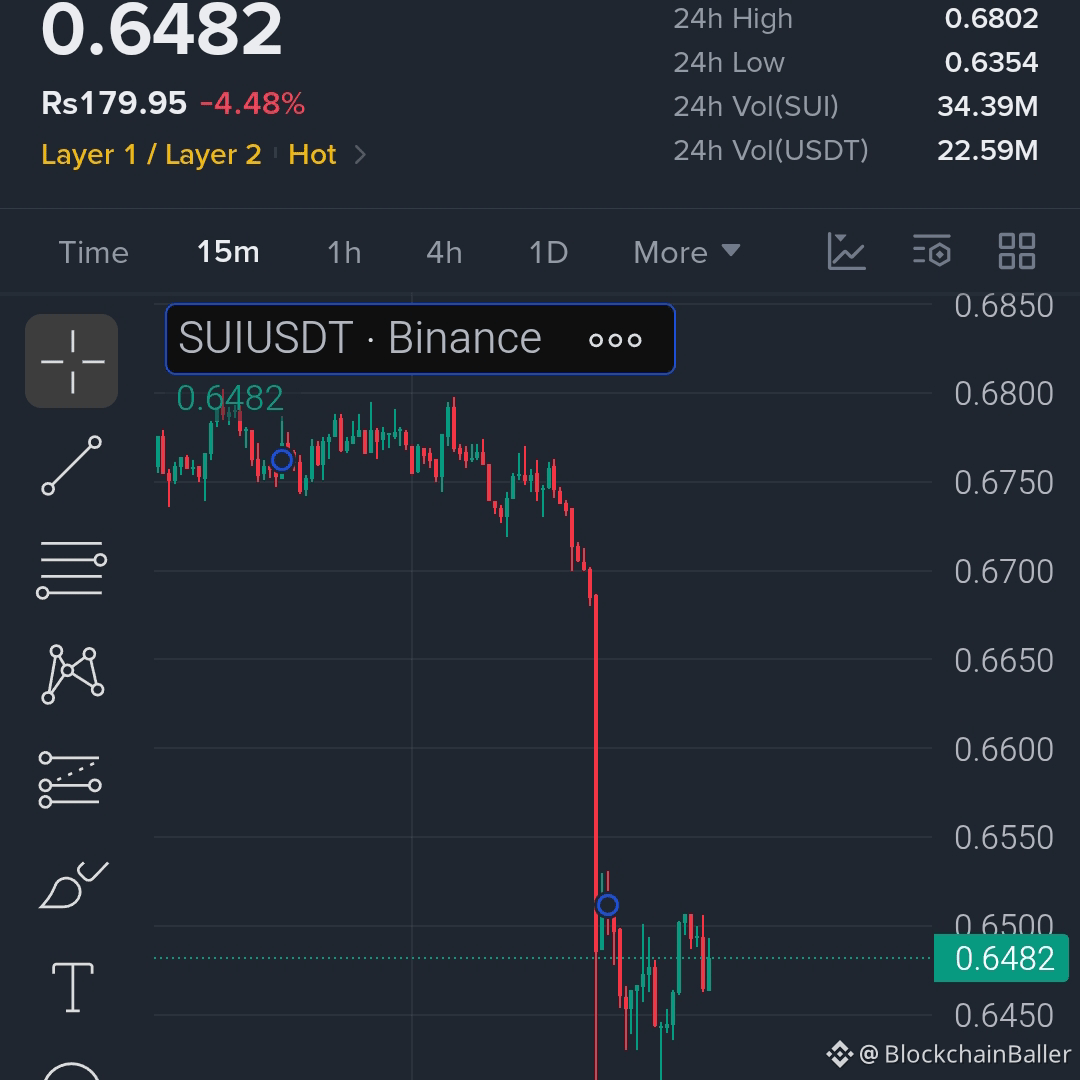Click the -4.48% change percentage

[x=252, y=104]
